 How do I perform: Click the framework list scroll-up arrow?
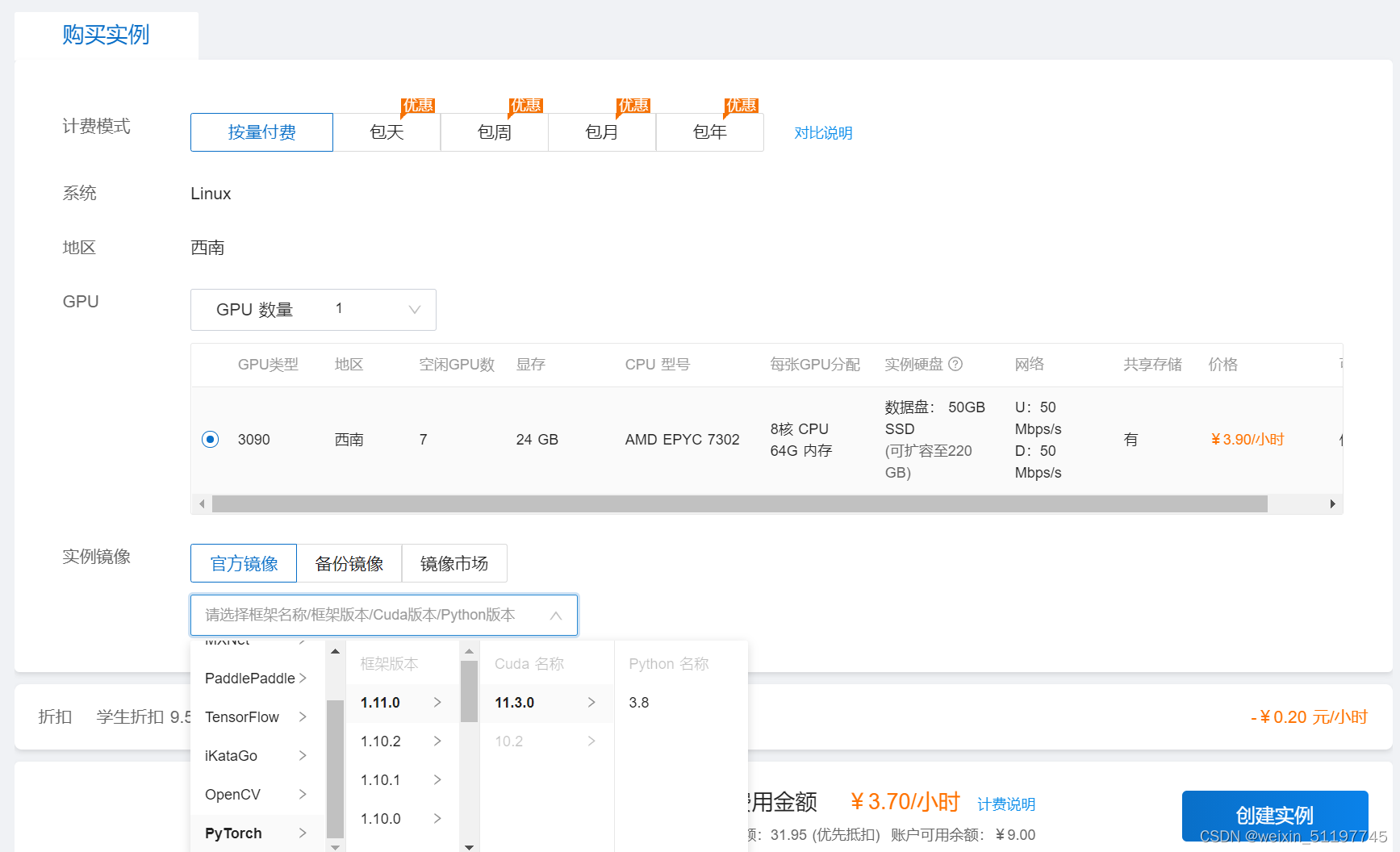point(336,651)
